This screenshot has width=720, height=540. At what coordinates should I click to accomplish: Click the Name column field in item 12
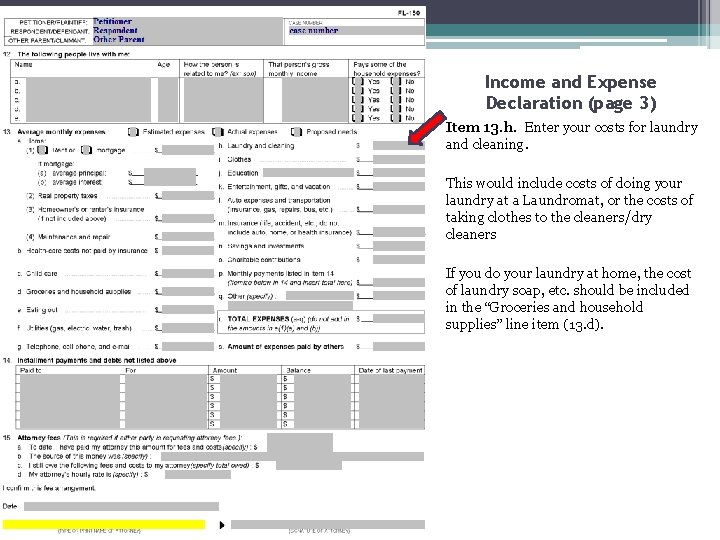(88, 100)
